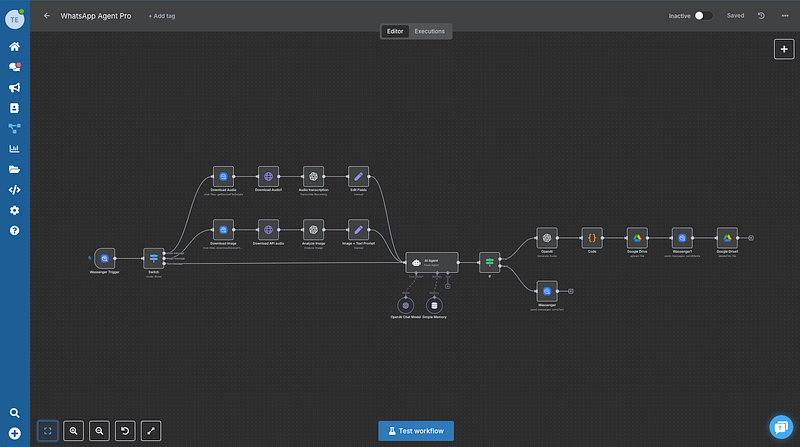Image resolution: width=800 pixels, height=447 pixels.
Task: Click the Audio transcription OpenAI node
Action: [x=313, y=177]
